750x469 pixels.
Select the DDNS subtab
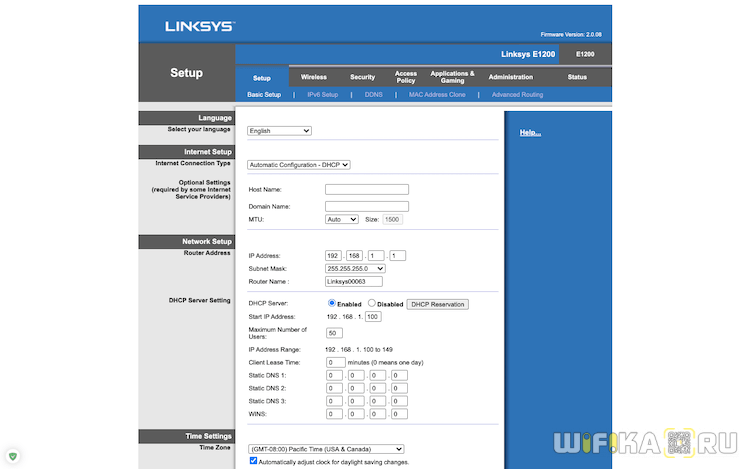click(374, 95)
